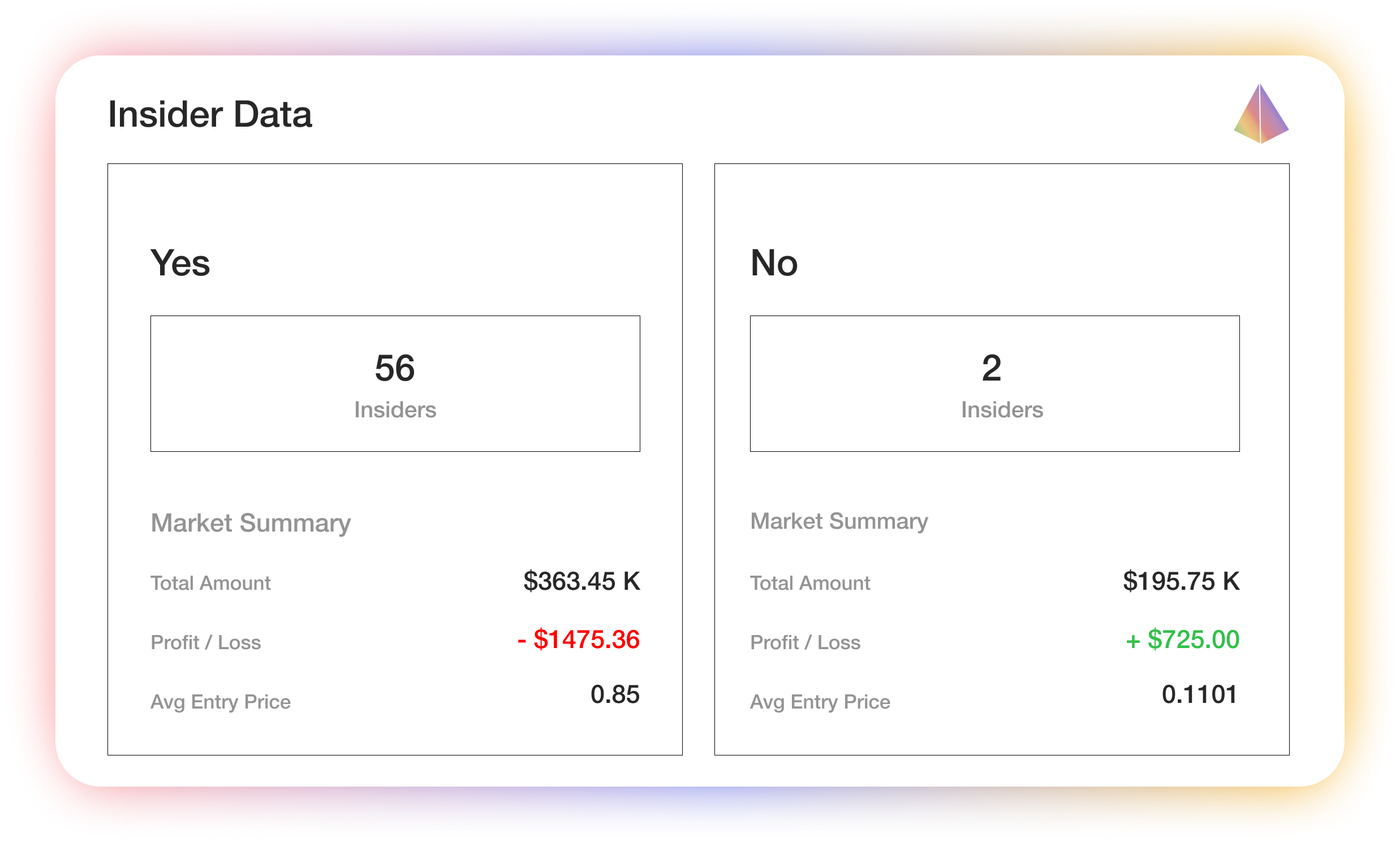Select the No panel header
1400x842 pixels.
[x=774, y=262]
